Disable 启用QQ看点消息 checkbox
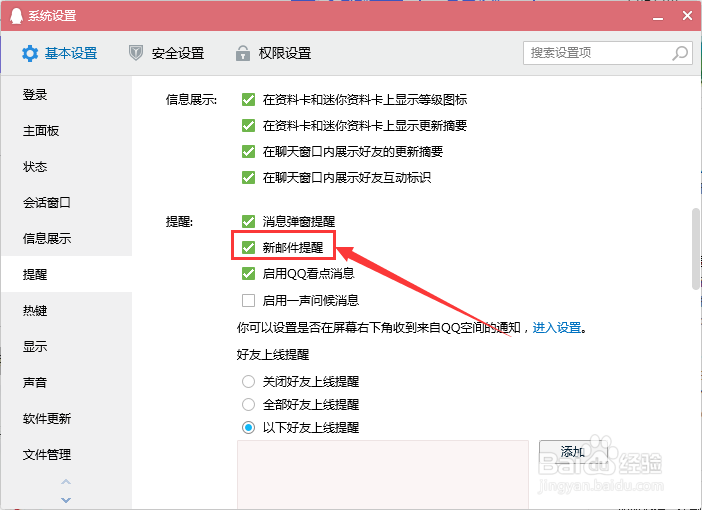The image size is (702, 510). 248,273
